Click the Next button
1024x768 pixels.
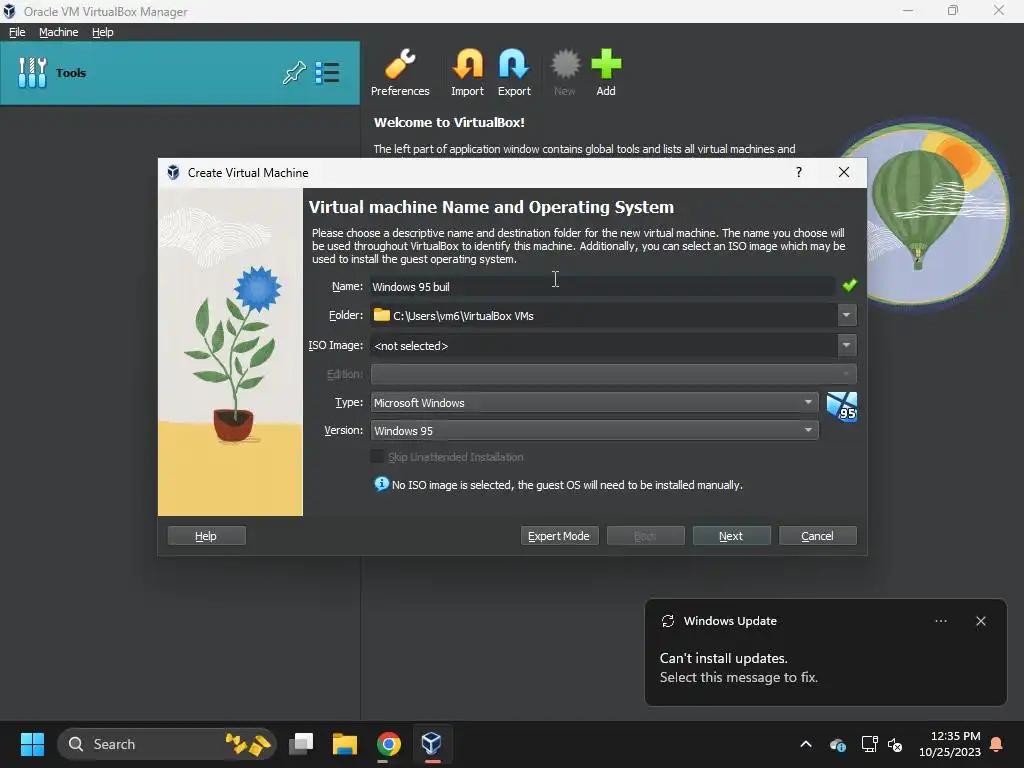[x=731, y=536]
